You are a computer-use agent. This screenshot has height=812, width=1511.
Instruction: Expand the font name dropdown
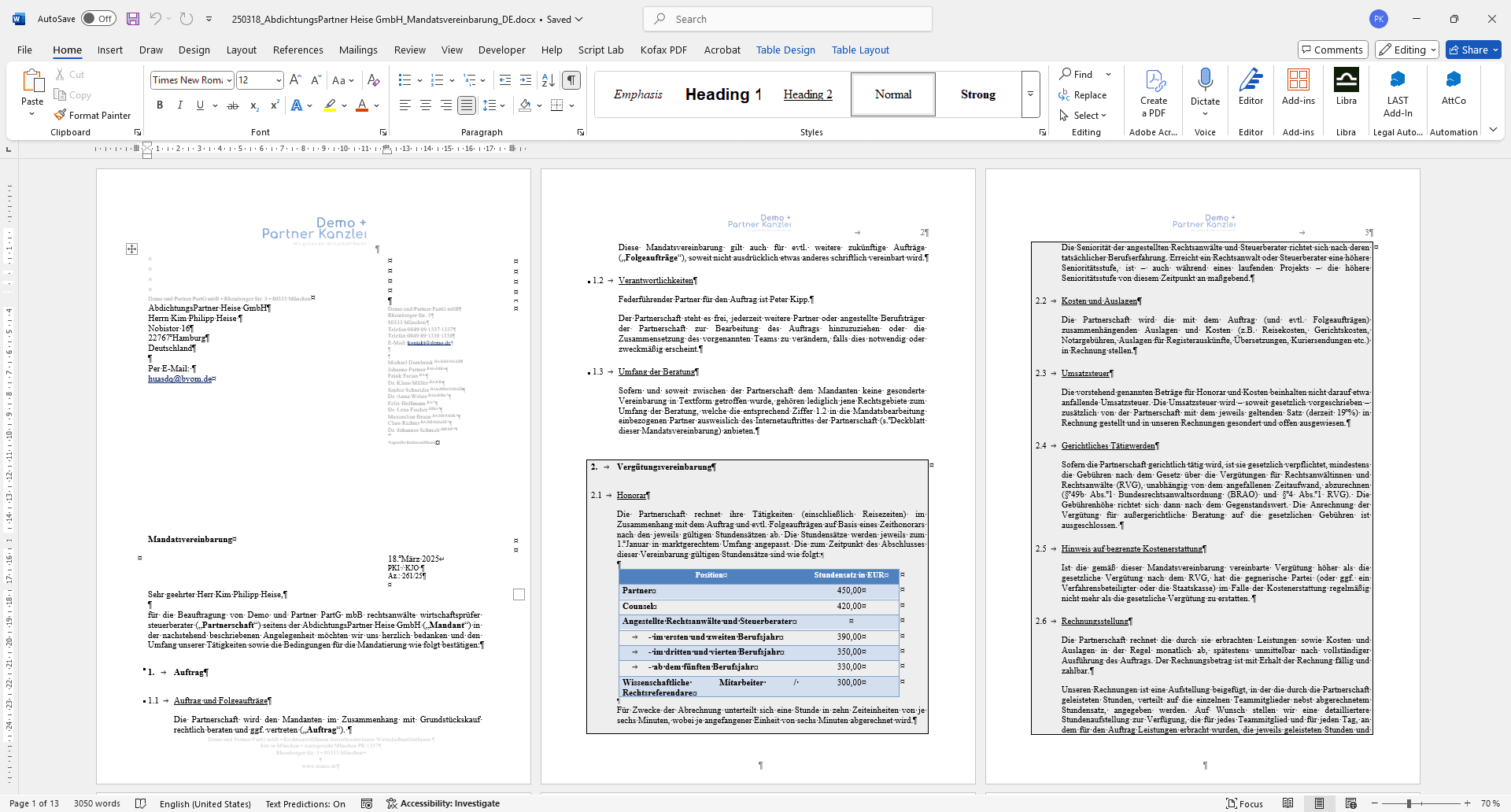click(229, 80)
